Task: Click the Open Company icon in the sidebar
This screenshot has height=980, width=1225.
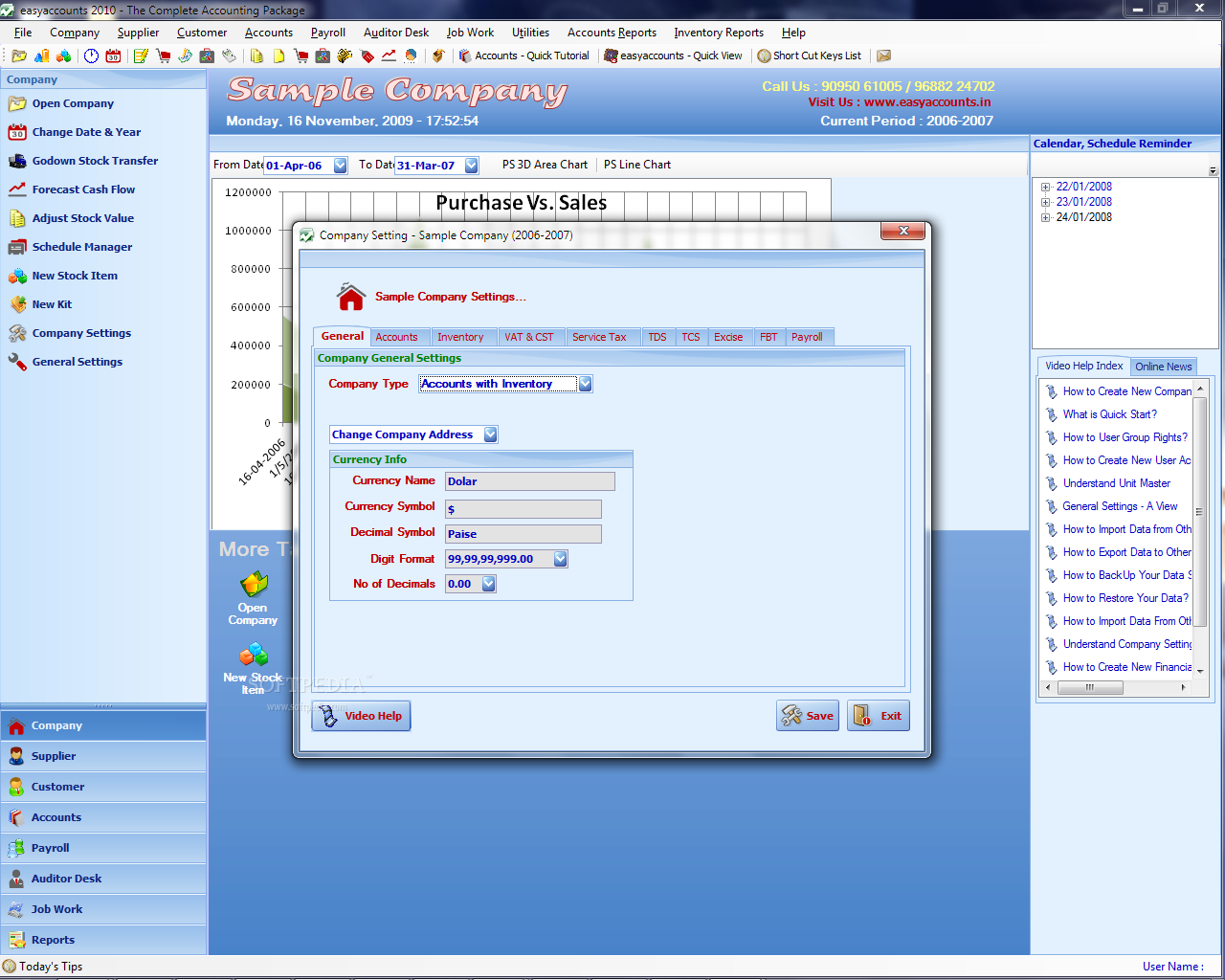Action: point(17,103)
